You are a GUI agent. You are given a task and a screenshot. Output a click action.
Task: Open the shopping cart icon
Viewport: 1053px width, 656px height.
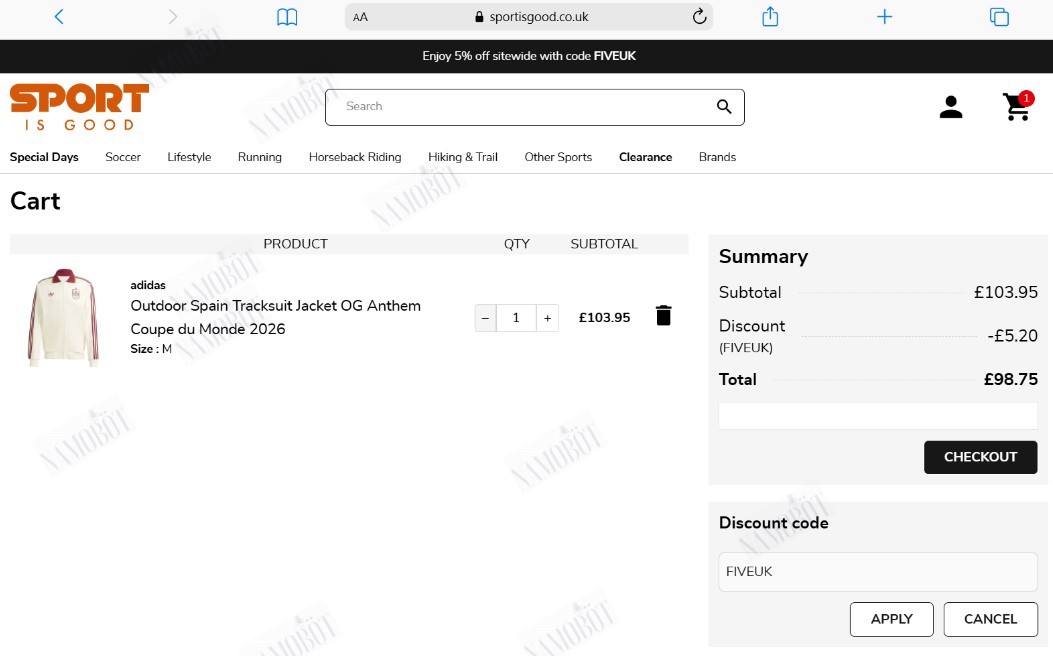tap(1017, 106)
